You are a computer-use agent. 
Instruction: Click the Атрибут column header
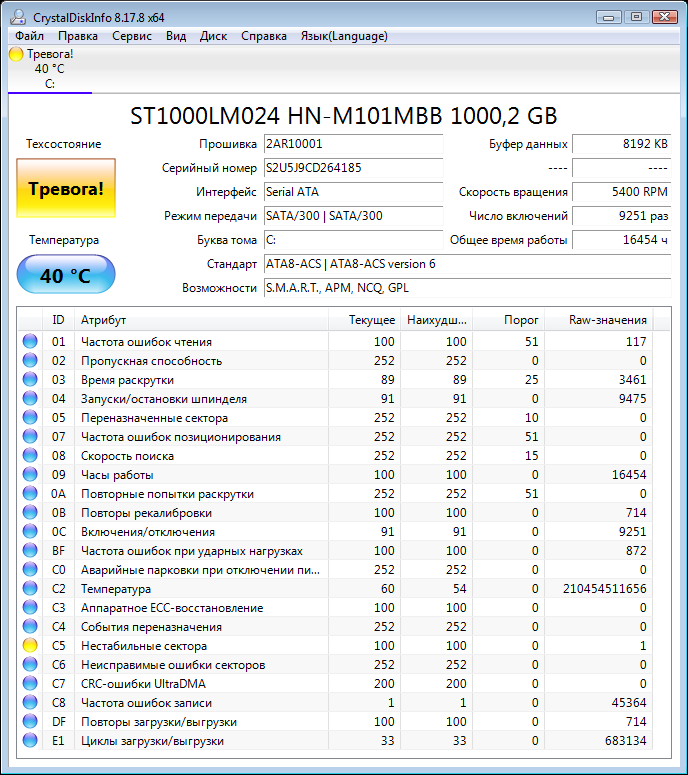pos(201,320)
